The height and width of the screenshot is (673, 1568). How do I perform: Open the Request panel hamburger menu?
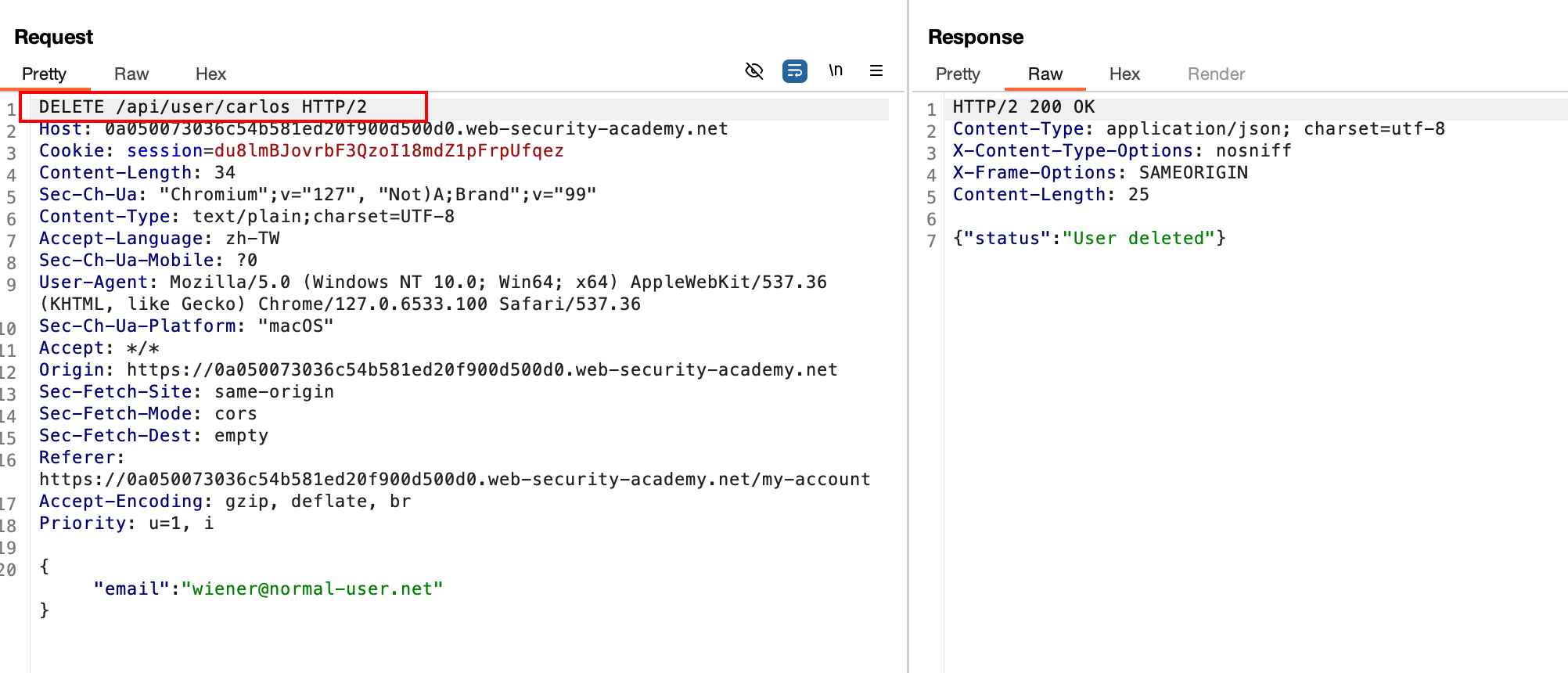[x=876, y=71]
